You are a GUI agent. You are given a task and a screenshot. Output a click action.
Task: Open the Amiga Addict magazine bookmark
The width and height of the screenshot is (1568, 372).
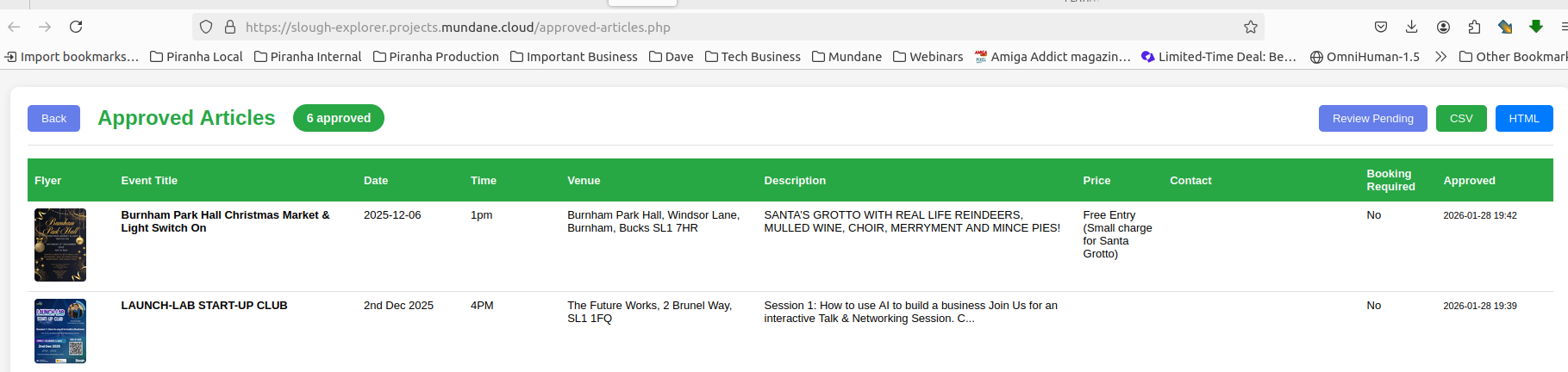click(x=1053, y=57)
